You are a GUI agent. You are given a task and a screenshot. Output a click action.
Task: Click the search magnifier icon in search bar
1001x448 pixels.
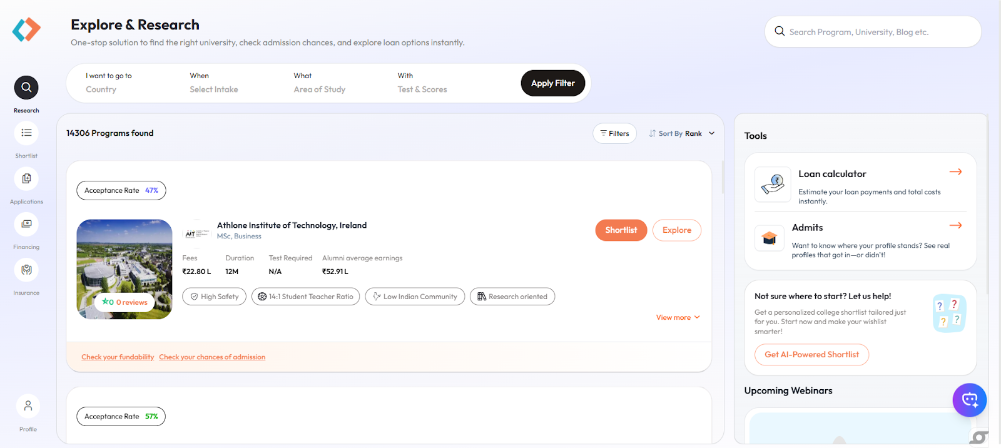779,31
